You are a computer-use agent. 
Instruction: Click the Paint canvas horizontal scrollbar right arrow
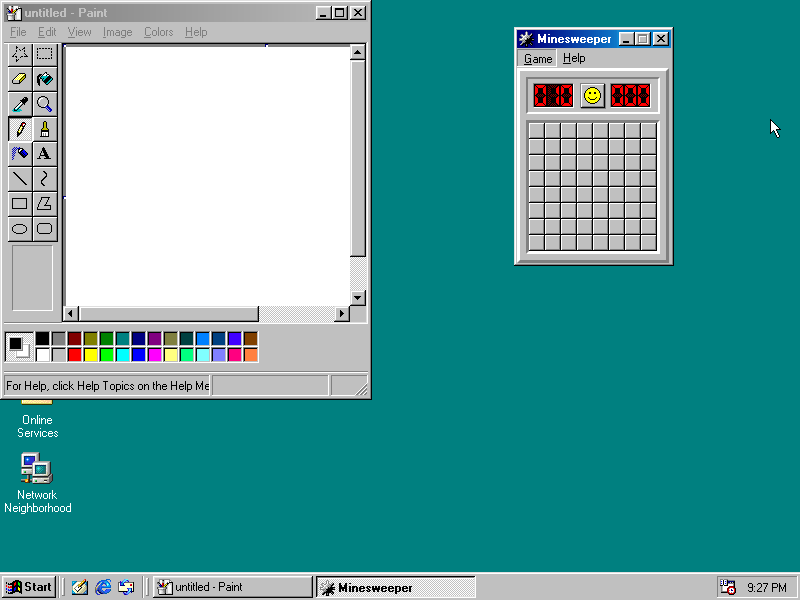coord(341,313)
